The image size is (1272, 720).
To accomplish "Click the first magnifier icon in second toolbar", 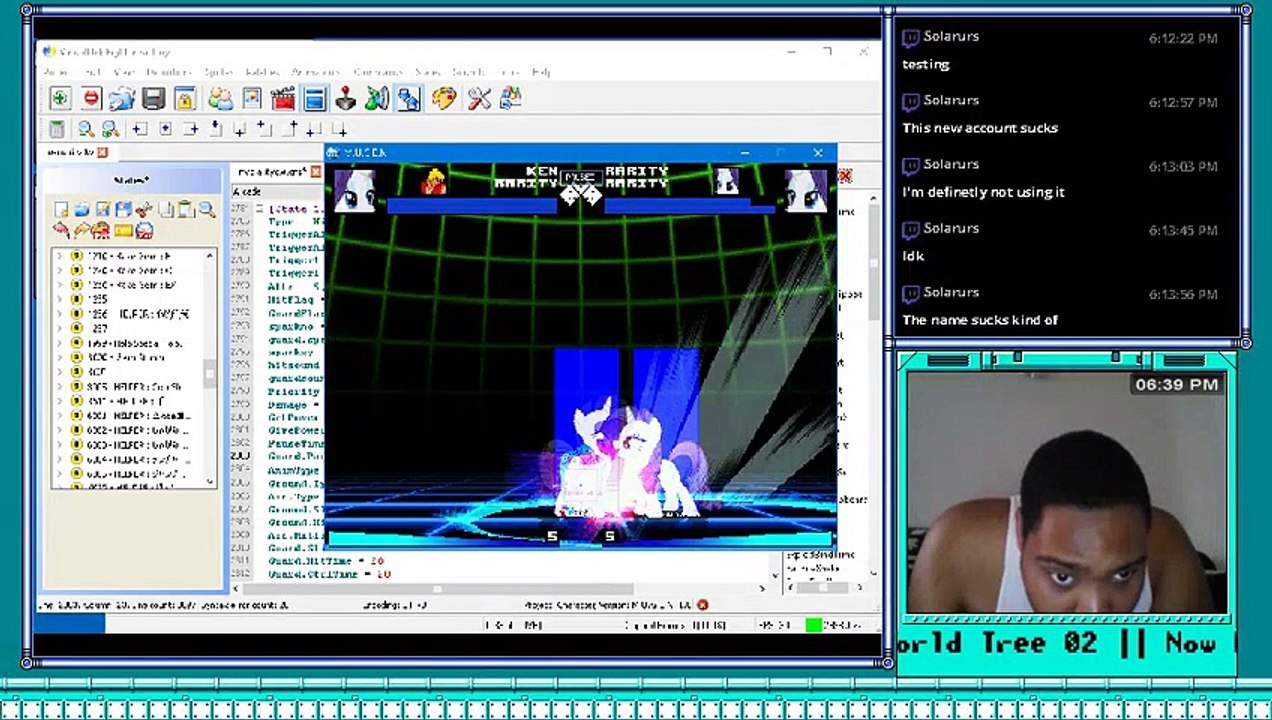I will pyautogui.click(x=86, y=129).
